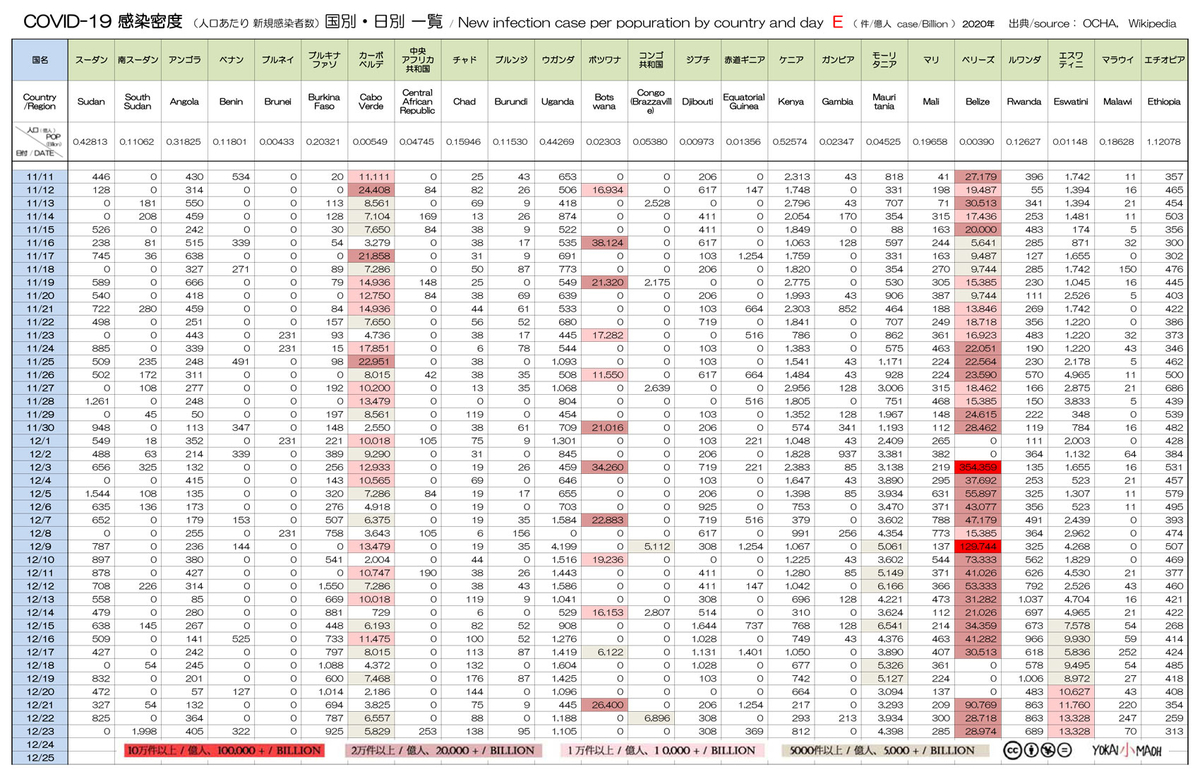Click Ethiopia cell 686 on 11/27
Image resolution: width=1200 pixels, height=772 pixels.
click(1163, 386)
